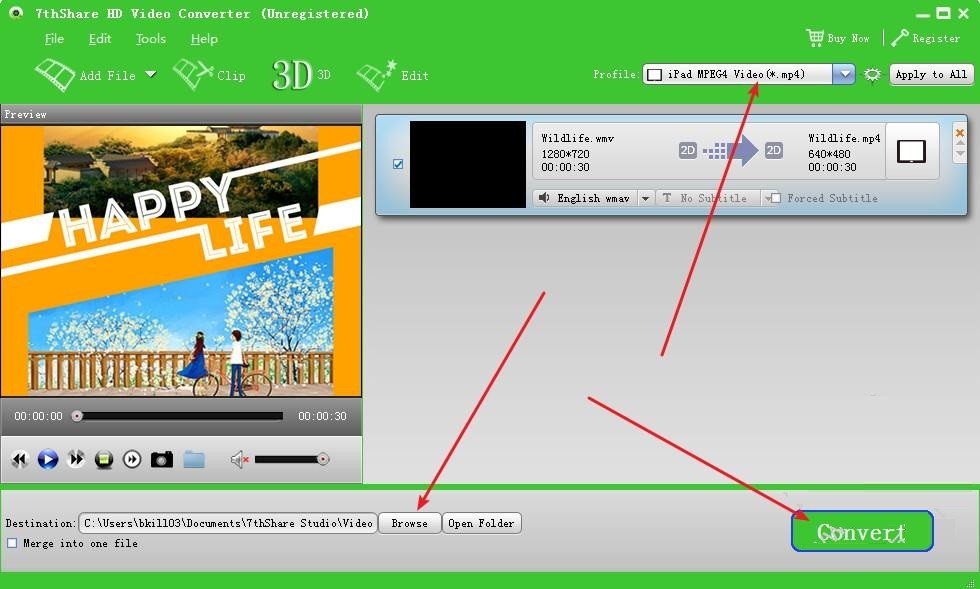Open the Clip tool
The image size is (980, 589).
click(x=209, y=75)
